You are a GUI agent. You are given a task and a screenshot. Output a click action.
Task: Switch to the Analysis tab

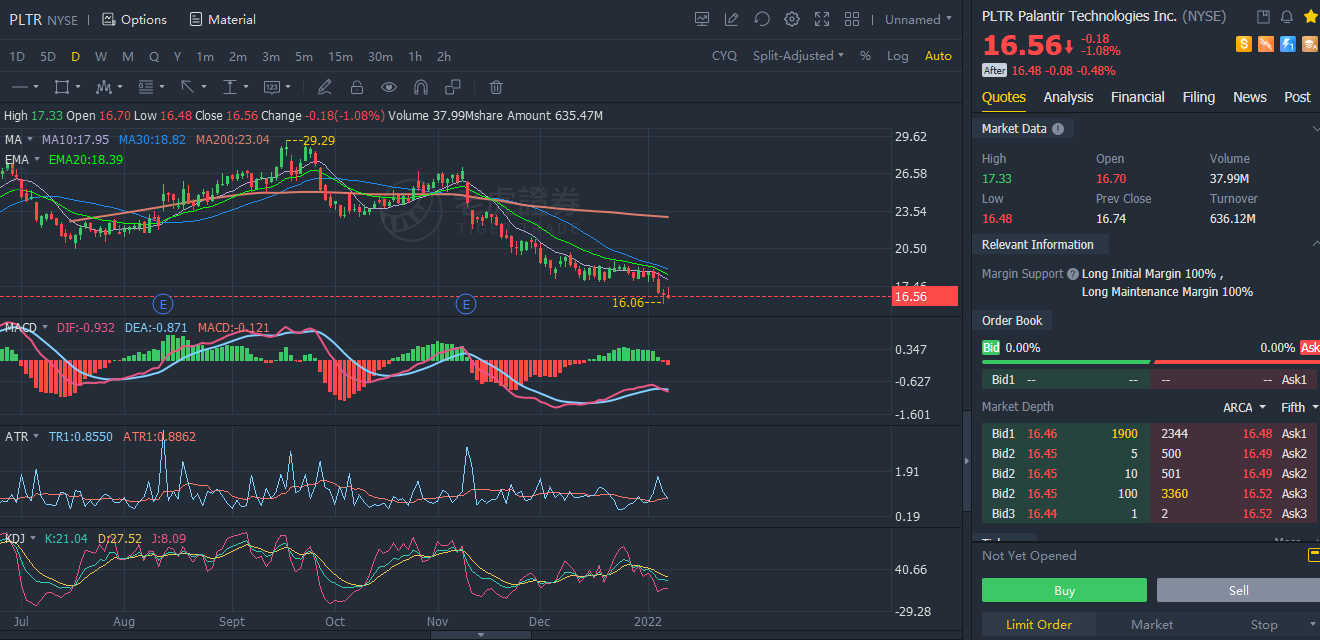1068,97
